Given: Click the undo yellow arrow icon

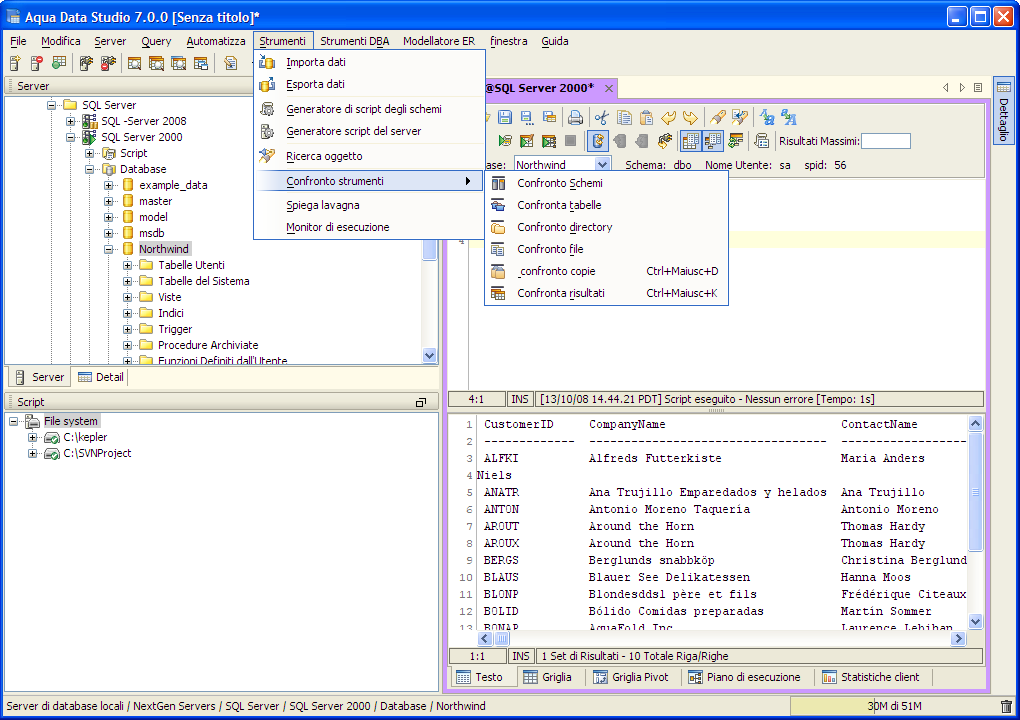Looking at the screenshot, I should tap(668, 118).
